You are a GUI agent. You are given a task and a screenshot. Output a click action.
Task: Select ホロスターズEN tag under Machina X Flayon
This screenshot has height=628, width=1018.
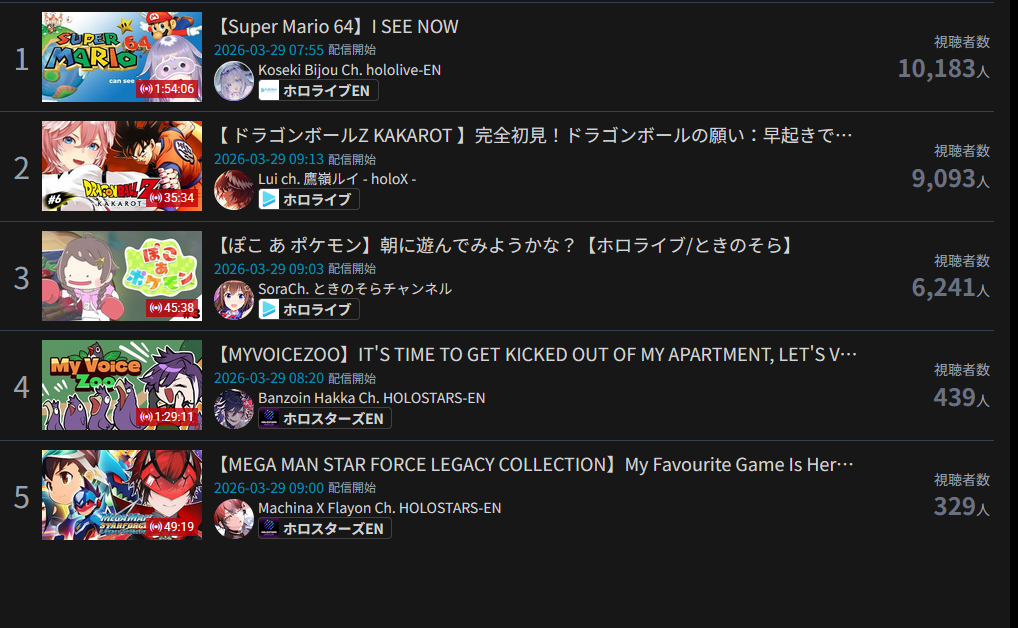pyautogui.click(x=325, y=528)
